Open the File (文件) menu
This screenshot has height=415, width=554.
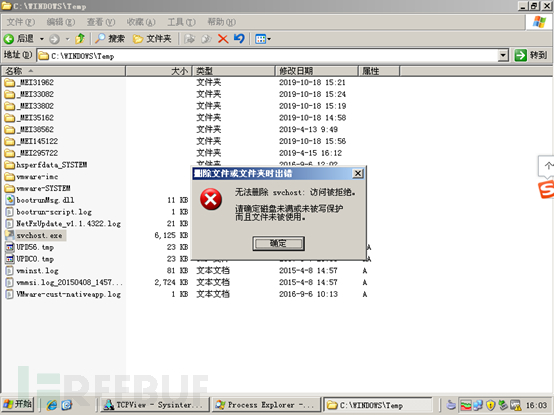(x=20, y=22)
